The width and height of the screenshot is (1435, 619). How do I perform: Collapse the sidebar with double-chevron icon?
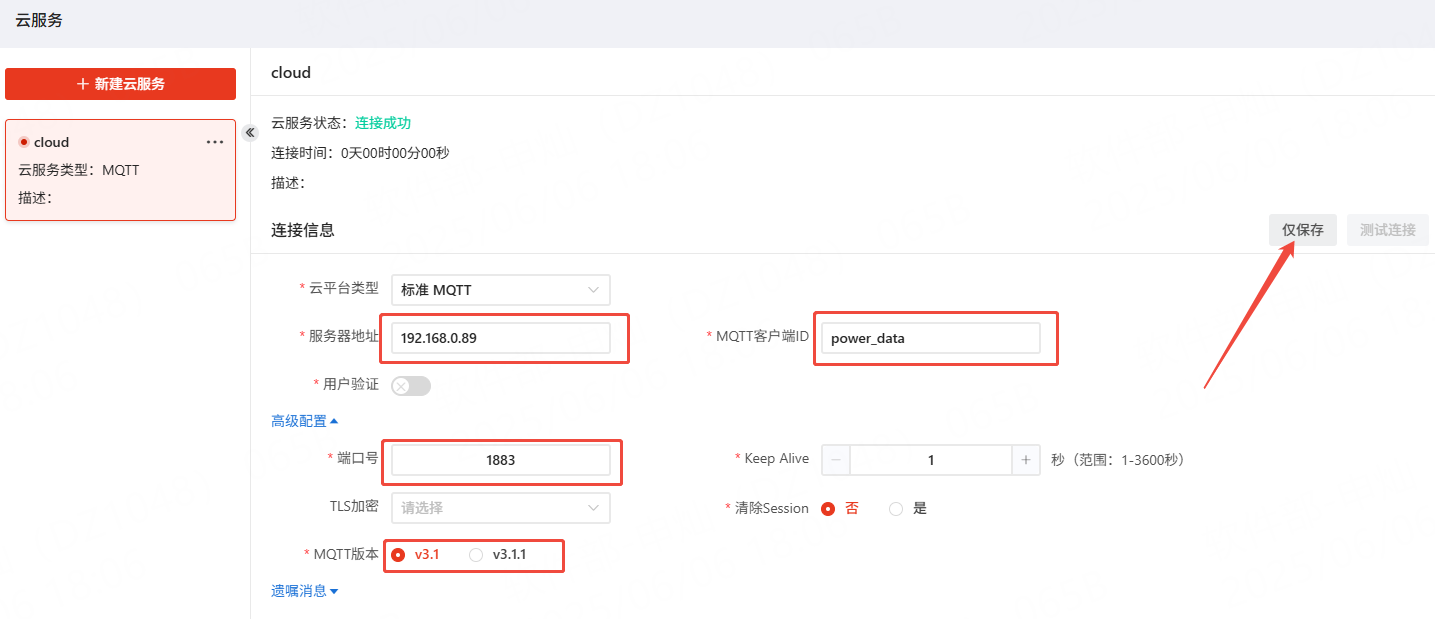[x=250, y=133]
